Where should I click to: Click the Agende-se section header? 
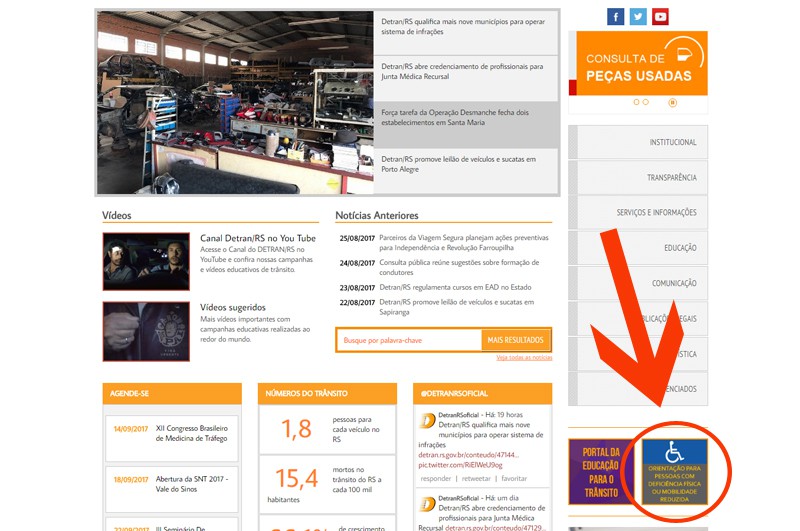click(x=172, y=393)
